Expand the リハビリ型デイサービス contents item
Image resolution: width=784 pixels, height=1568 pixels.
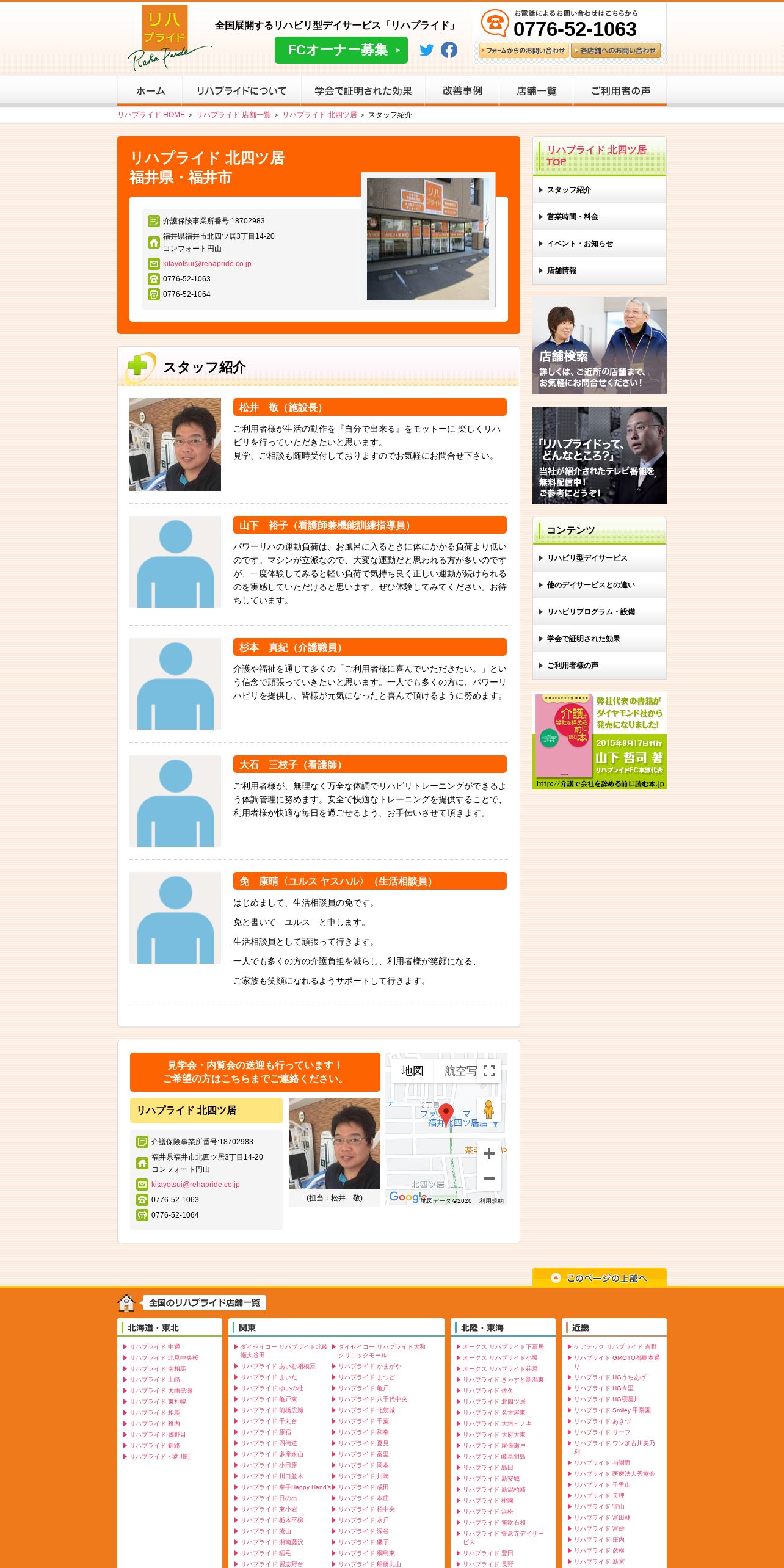(x=599, y=558)
